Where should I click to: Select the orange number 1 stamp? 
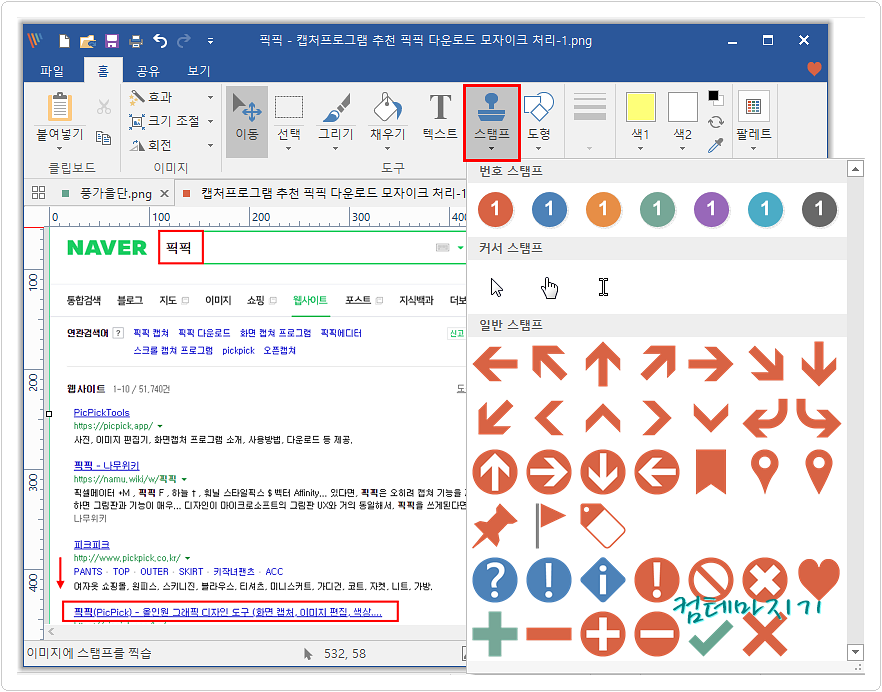pos(603,209)
